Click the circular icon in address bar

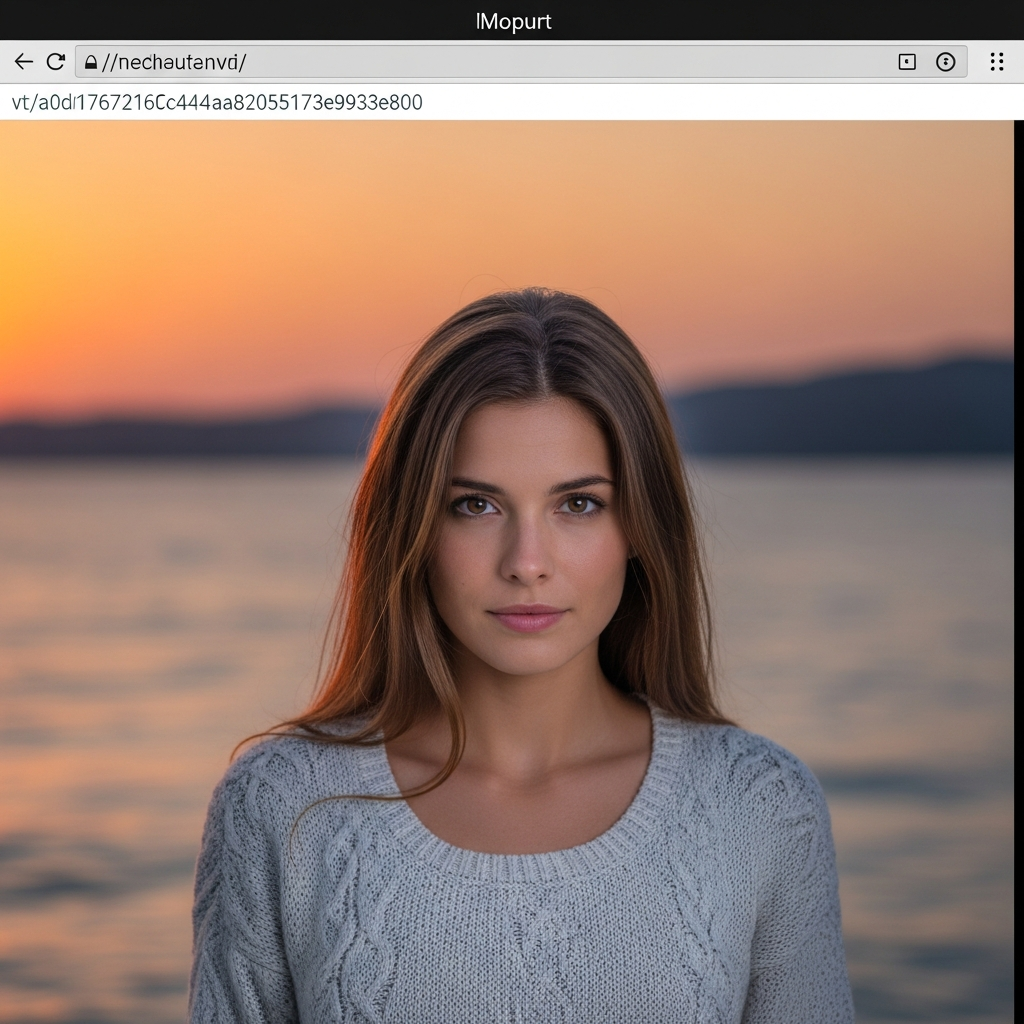945,62
